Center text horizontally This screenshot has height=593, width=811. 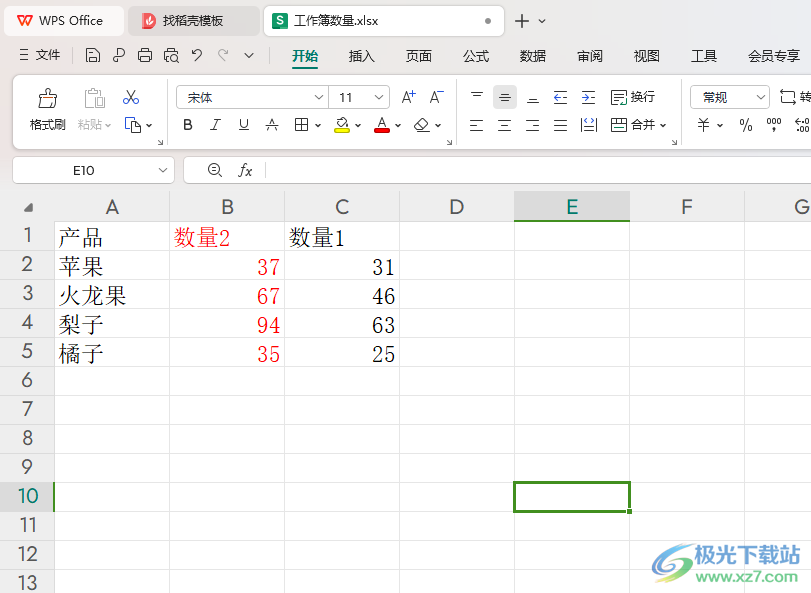pos(504,125)
